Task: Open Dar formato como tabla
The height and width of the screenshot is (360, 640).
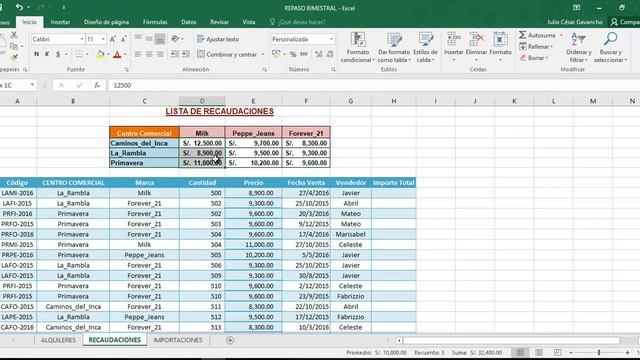Action: coord(394,47)
